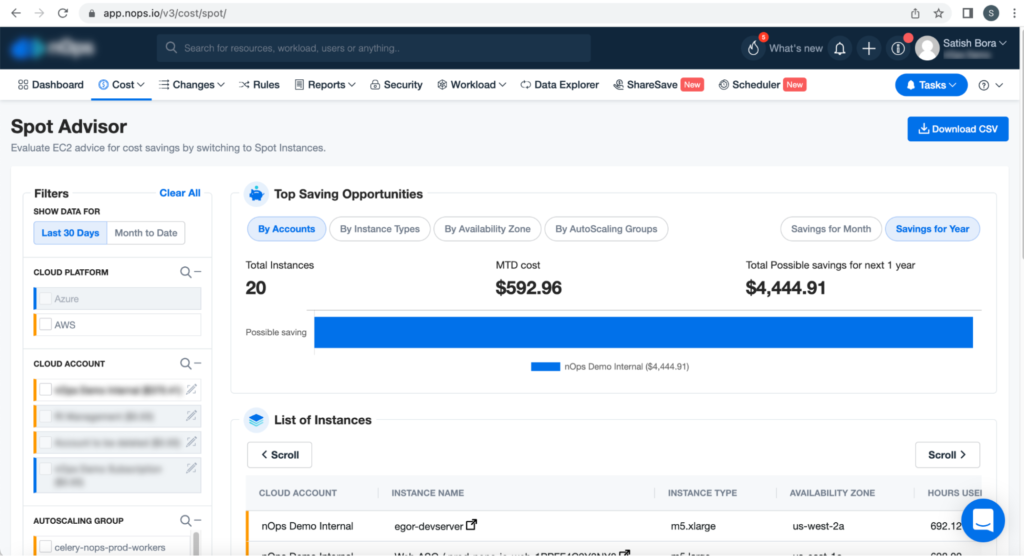Collapse the Cloud Platform filter section
This screenshot has width=1024, height=556.
198,272
